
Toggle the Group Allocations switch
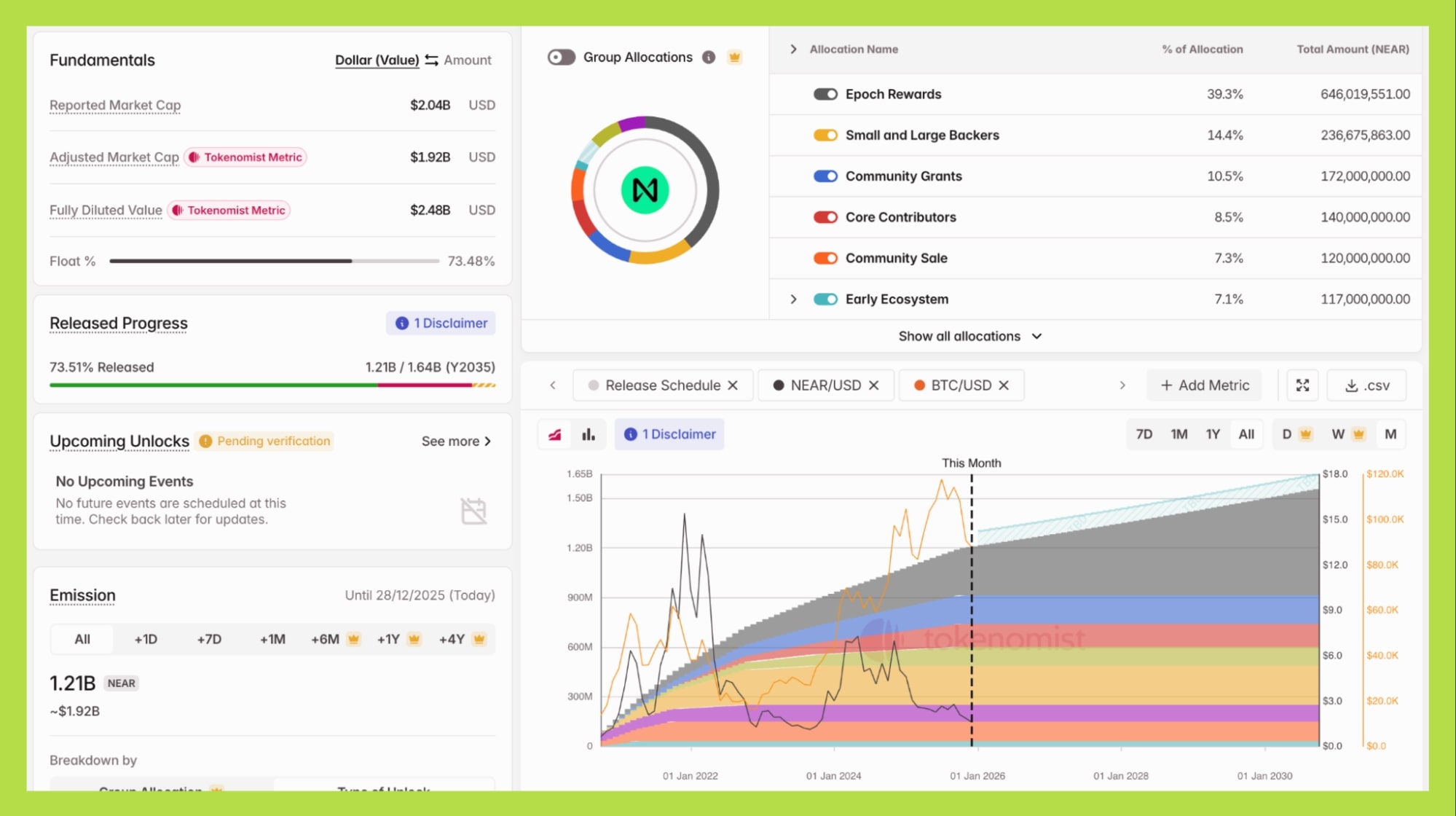click(561, 55)
